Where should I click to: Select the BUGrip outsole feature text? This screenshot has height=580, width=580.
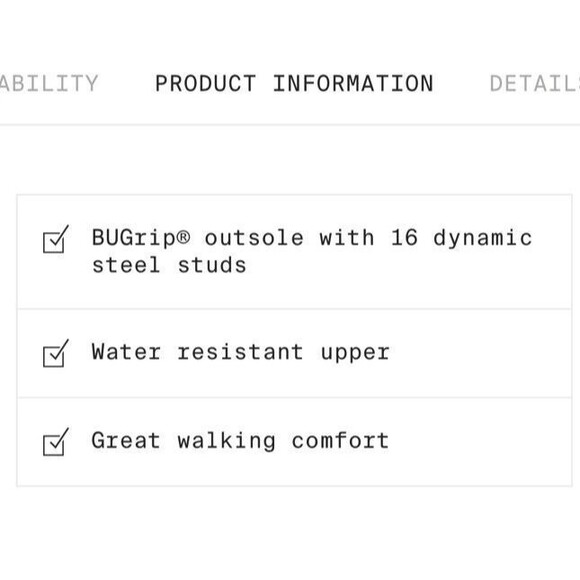312,251
